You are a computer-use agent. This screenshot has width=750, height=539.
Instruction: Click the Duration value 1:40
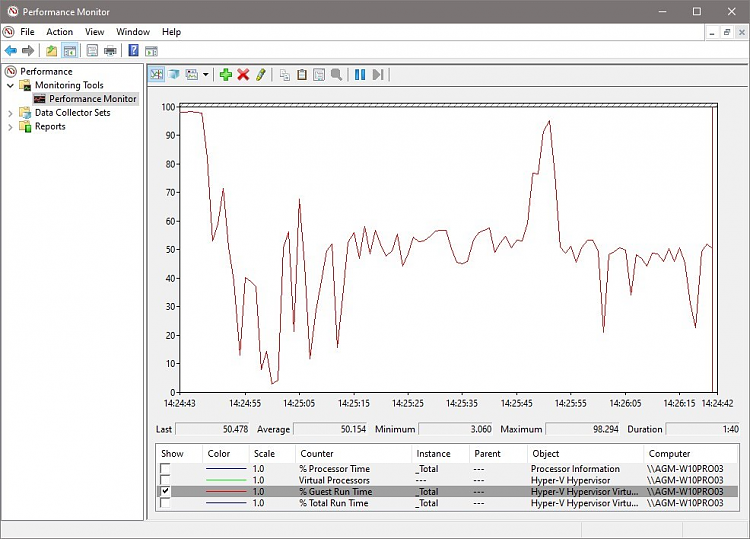coord(703,429)
